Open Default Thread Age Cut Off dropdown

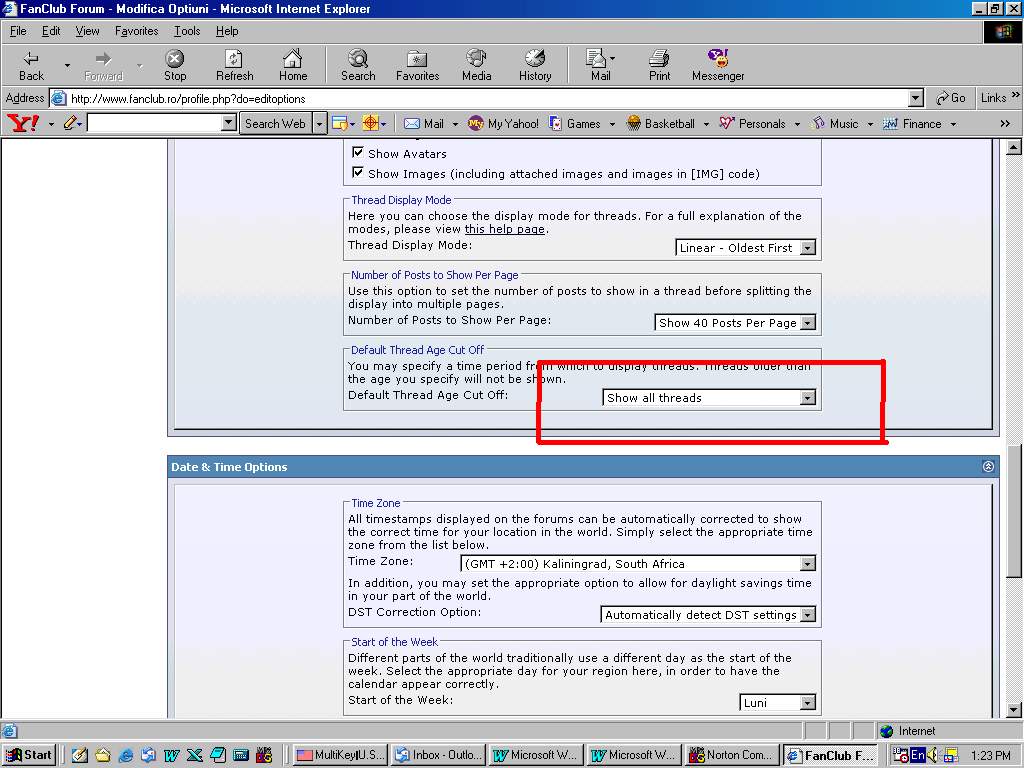click(709, 398)
